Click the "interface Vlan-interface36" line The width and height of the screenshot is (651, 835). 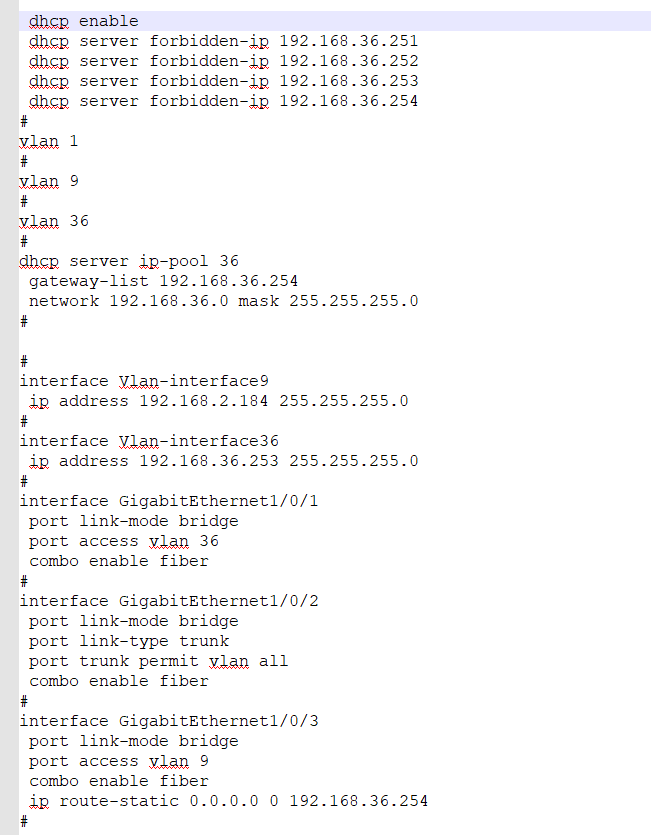point(149,441)
